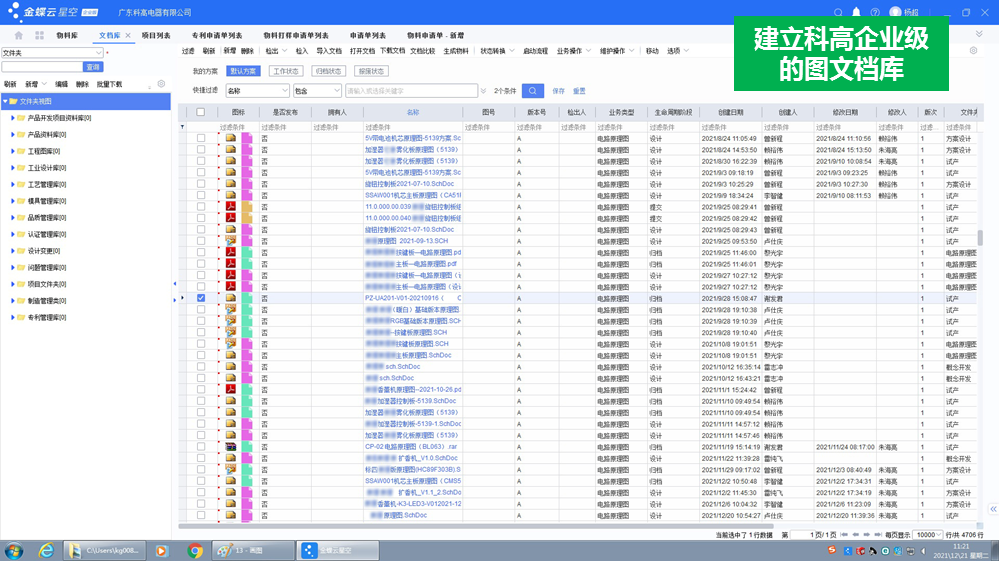Expand 工程图库 folder node
The height and width of the screenshot is (561, 999).
coord(13,151)
